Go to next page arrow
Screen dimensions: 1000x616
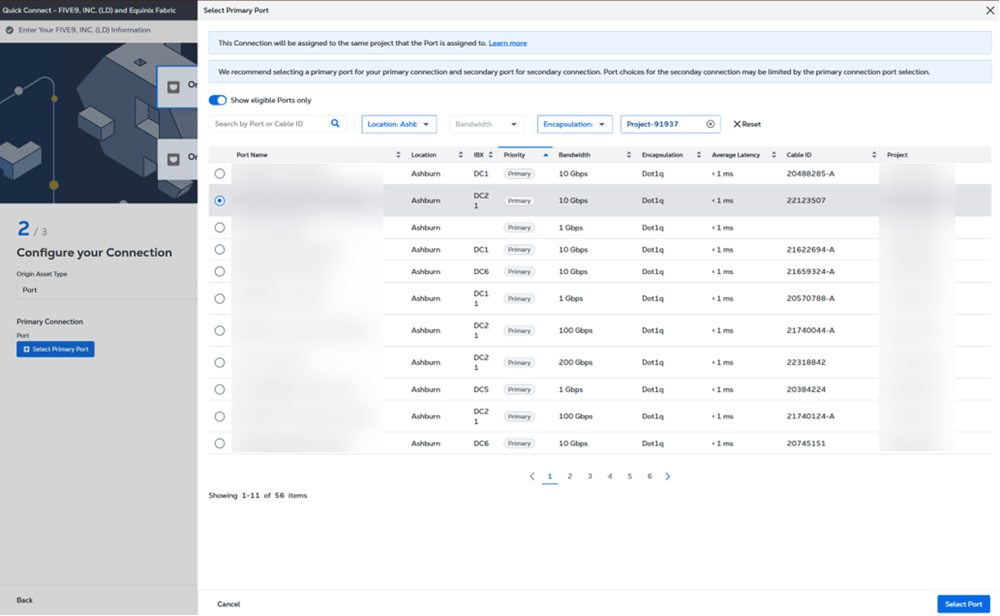coord(668,476)
